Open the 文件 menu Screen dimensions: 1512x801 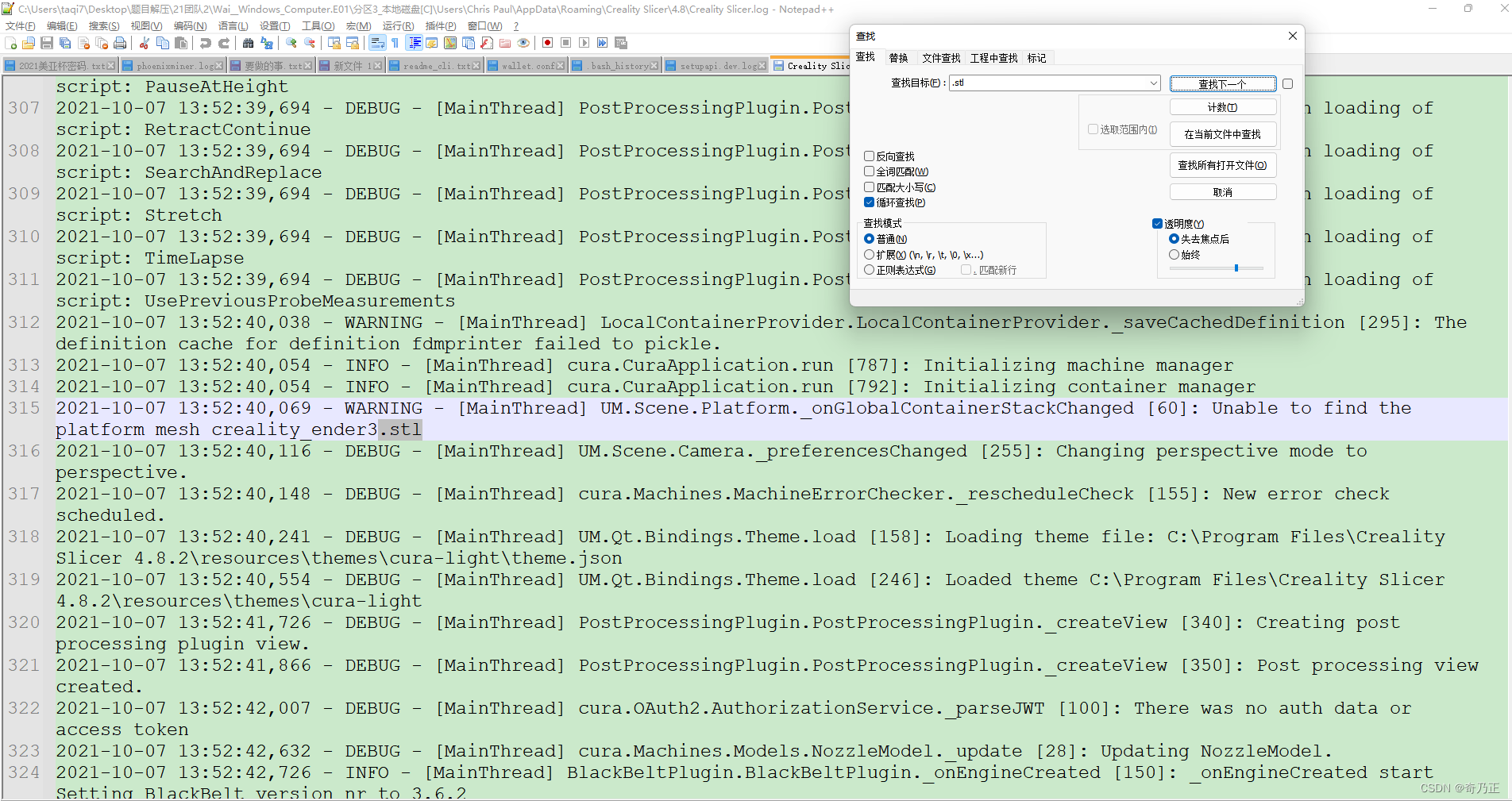(x=20, y=26)
